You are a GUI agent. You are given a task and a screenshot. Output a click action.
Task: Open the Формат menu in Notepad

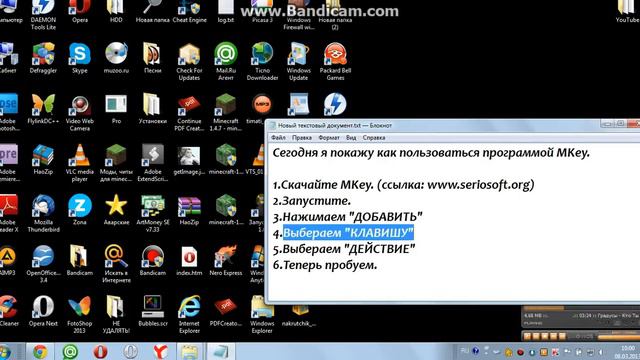(329, 138)
